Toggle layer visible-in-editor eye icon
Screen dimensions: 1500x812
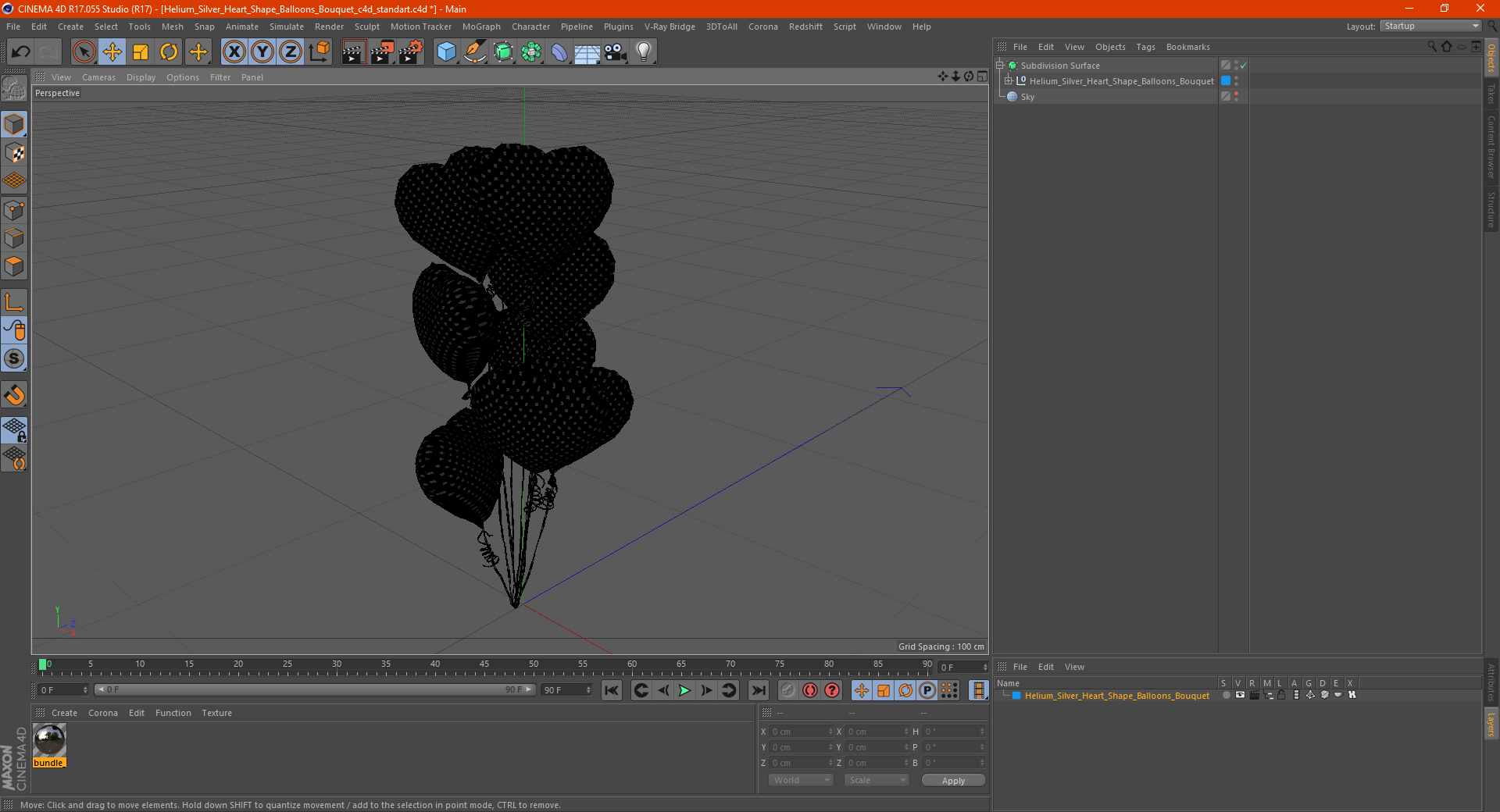point(1240,695)
